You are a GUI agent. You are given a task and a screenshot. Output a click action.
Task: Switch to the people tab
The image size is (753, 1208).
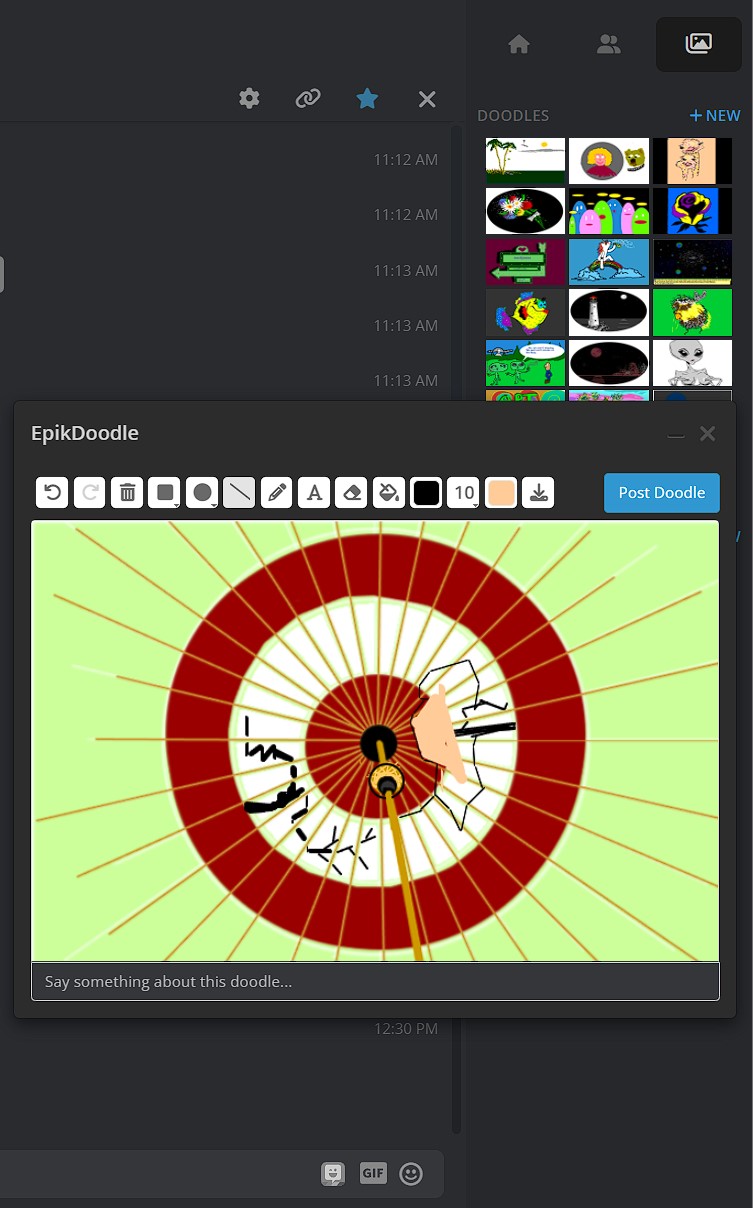(x=608, y=44)
